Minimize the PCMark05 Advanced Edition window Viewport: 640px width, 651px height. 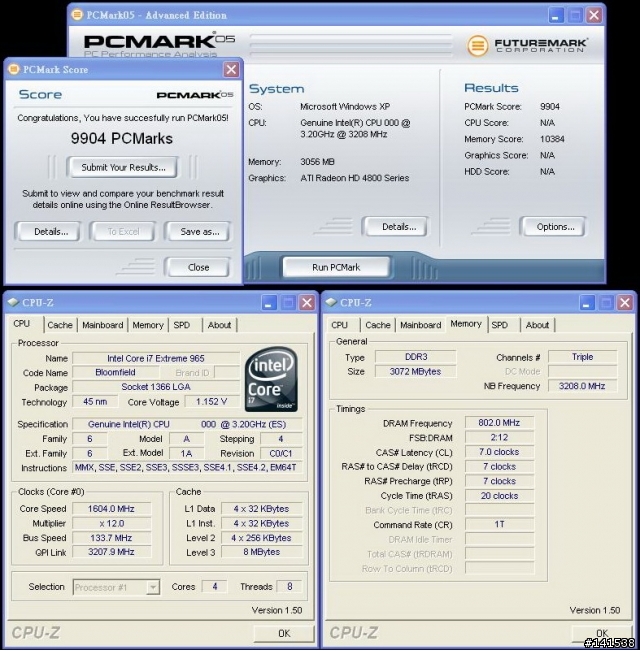pyautogui.click(x=556, y=15)
